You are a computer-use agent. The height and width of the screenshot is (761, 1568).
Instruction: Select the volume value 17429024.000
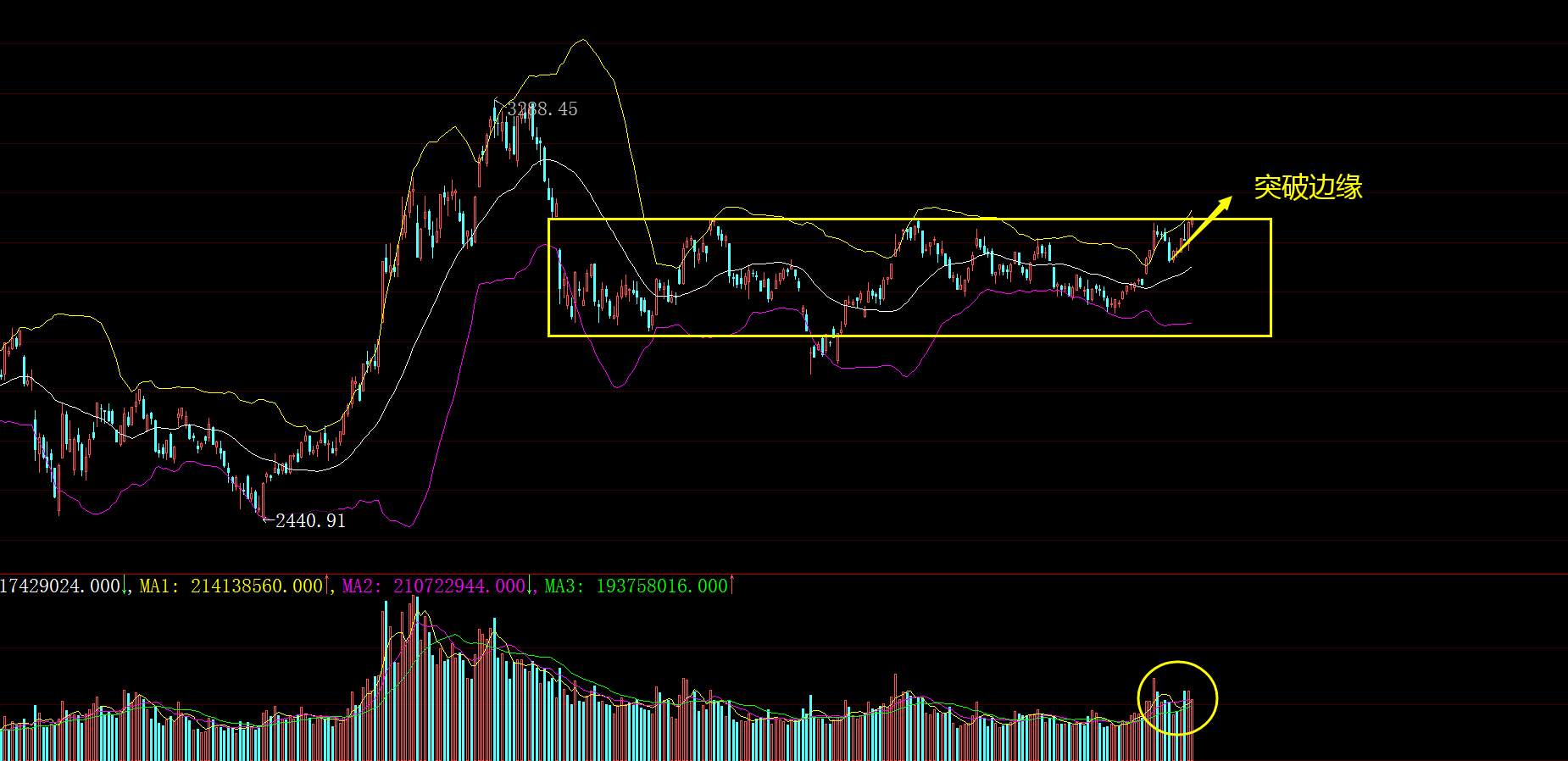(60, 586)
